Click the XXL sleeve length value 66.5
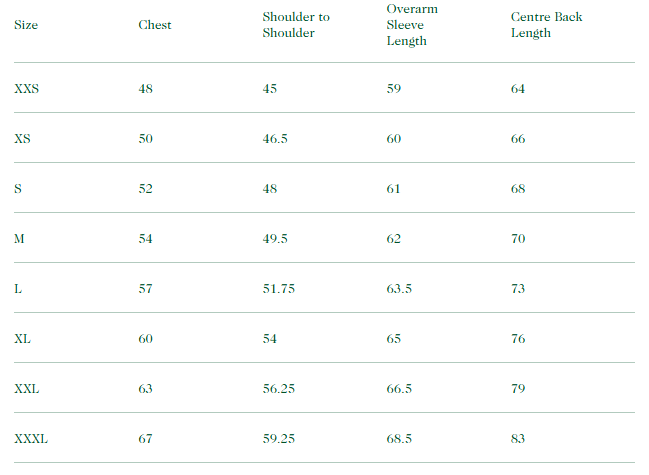The width and height of the screenshot is (649, 475). click(x=399, y=389)
